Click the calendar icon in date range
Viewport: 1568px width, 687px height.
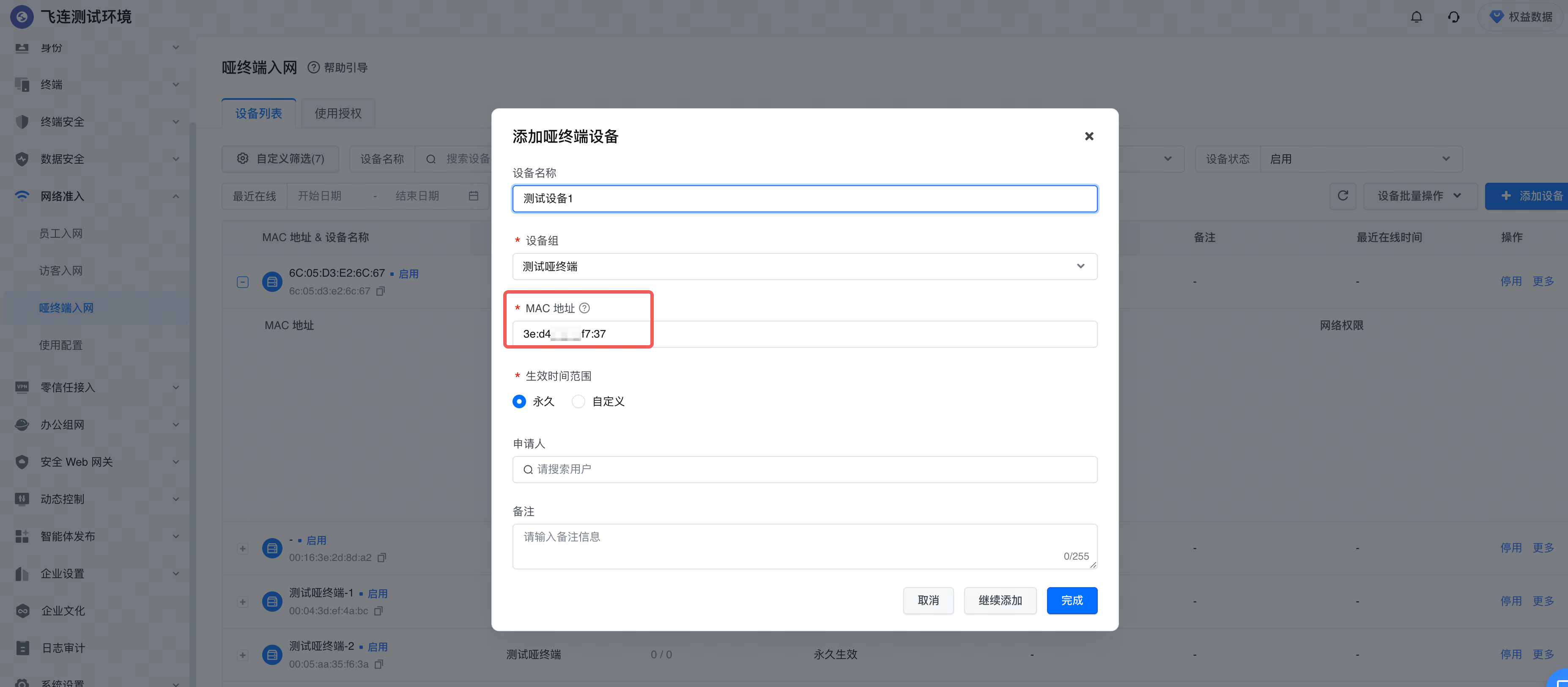point(474,196)
